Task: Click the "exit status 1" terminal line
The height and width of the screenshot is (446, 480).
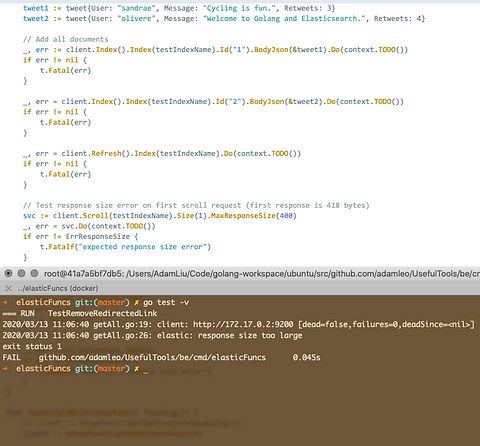Action: tap(32, 346)
